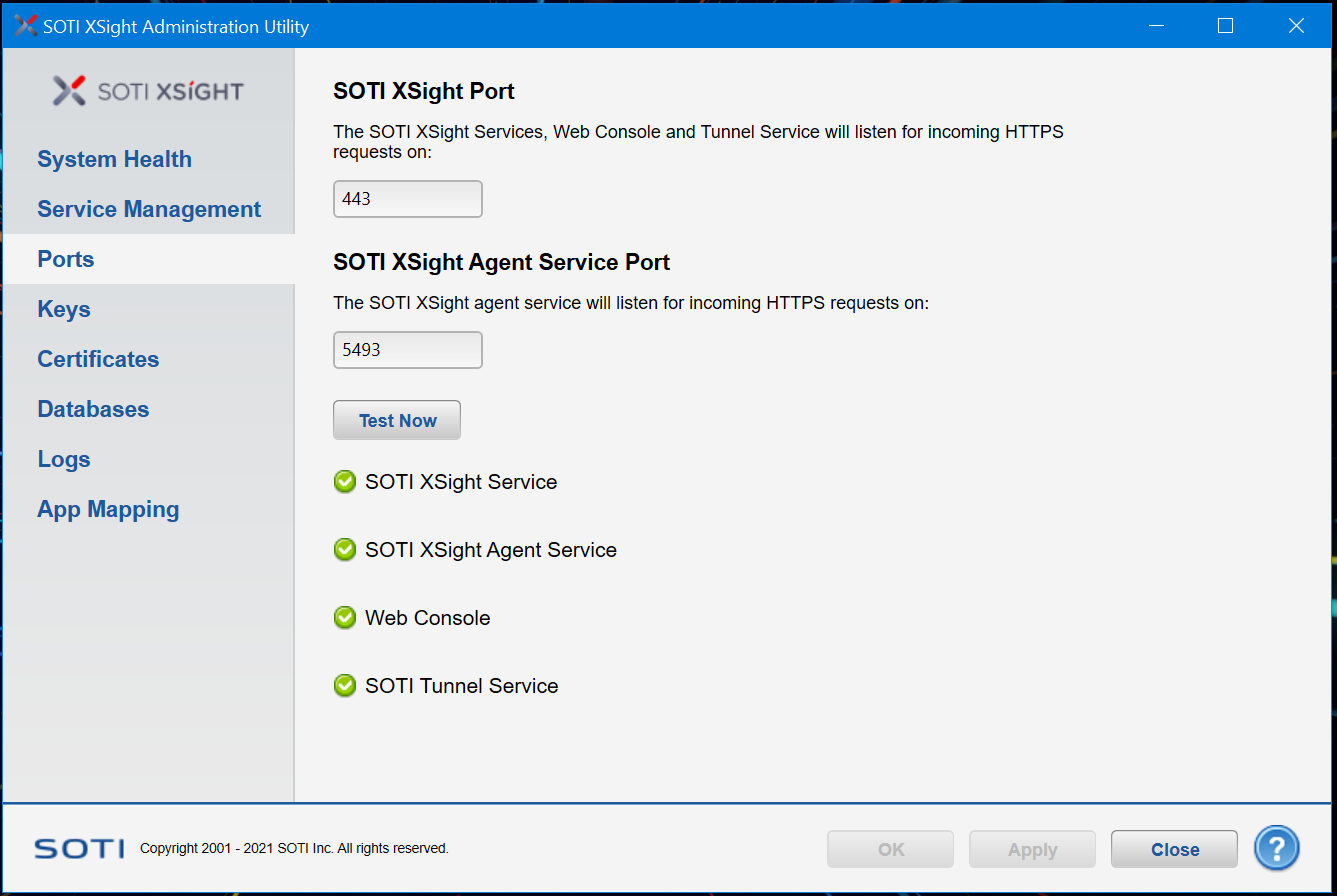Click the SOTI XSight Agent Service status label
This screenshot has height=896, width=1337.
pos(491,550)
